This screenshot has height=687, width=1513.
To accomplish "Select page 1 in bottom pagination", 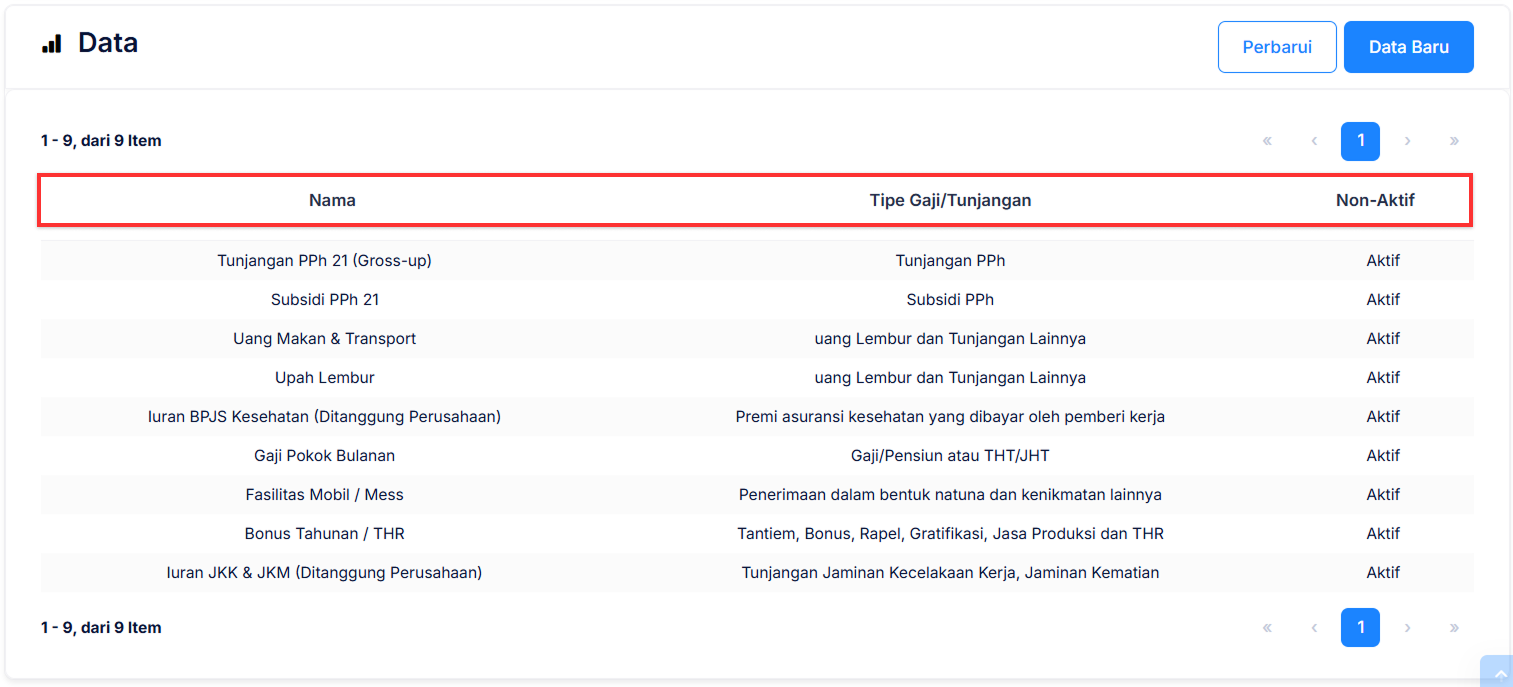I will tap(1360, 628).
